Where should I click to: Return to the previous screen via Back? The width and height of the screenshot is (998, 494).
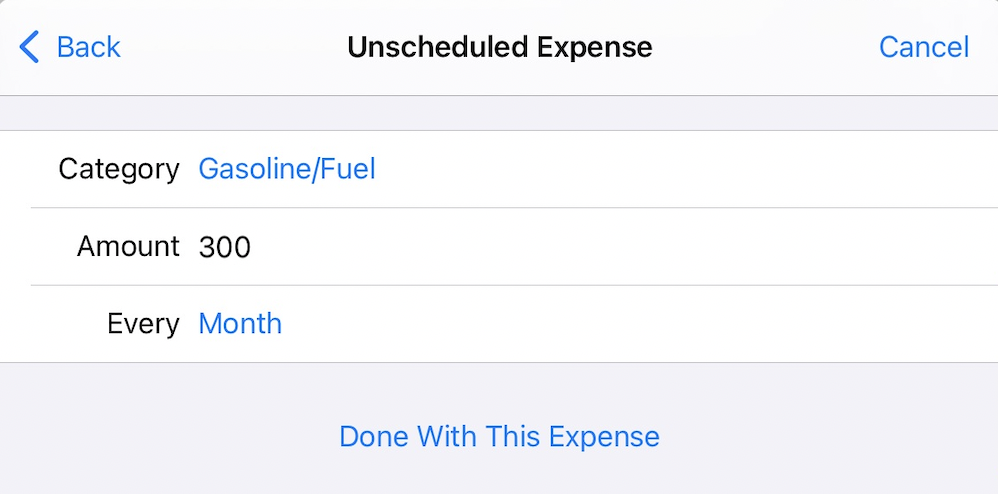pos(88,47)
